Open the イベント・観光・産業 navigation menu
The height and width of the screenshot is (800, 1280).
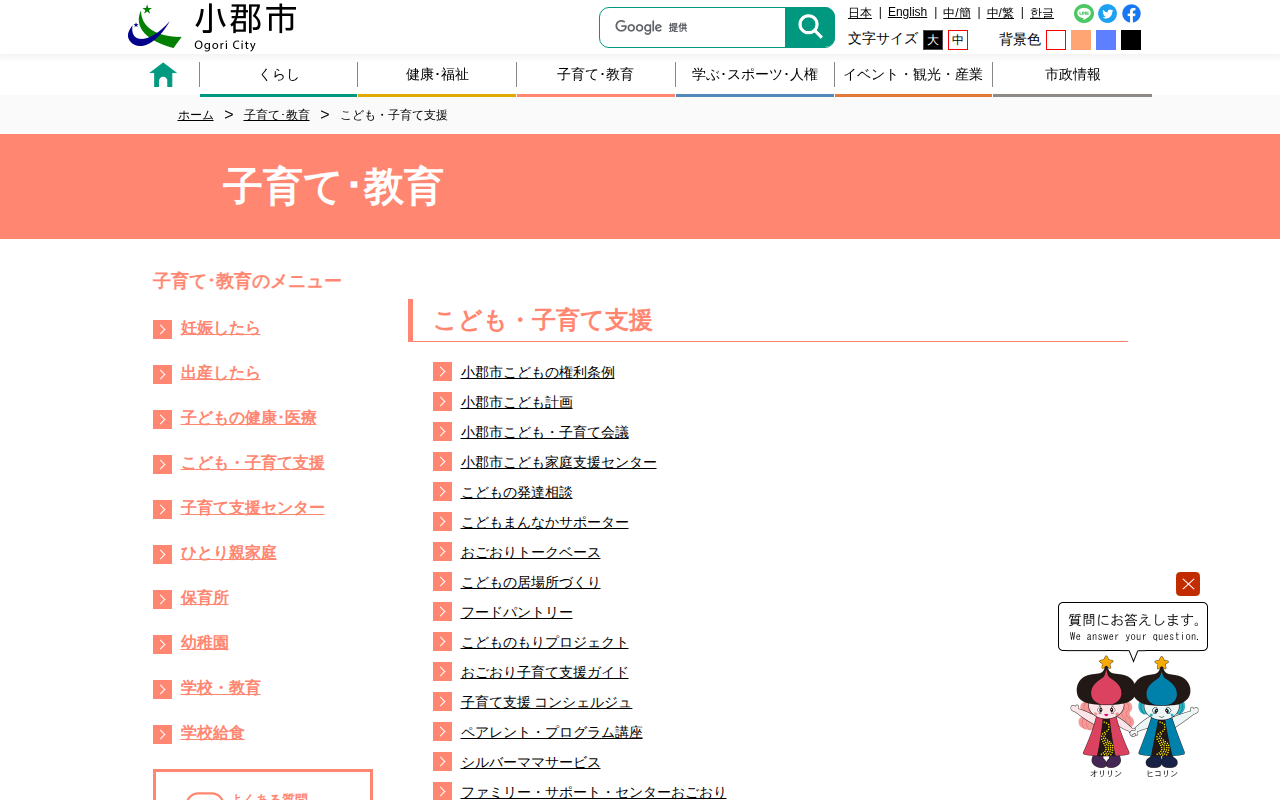coord(913,75)
